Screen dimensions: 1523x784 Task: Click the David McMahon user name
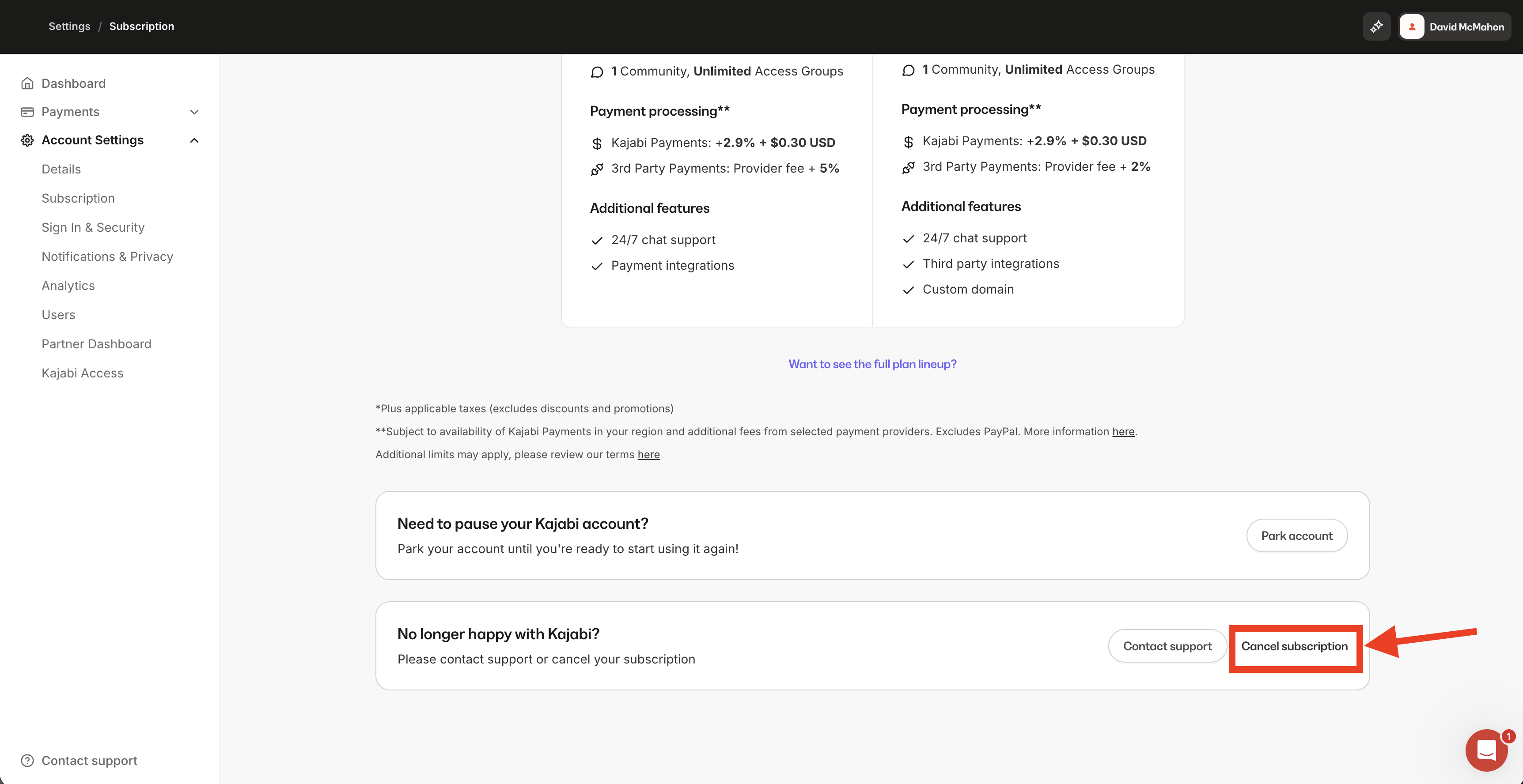1466,26
